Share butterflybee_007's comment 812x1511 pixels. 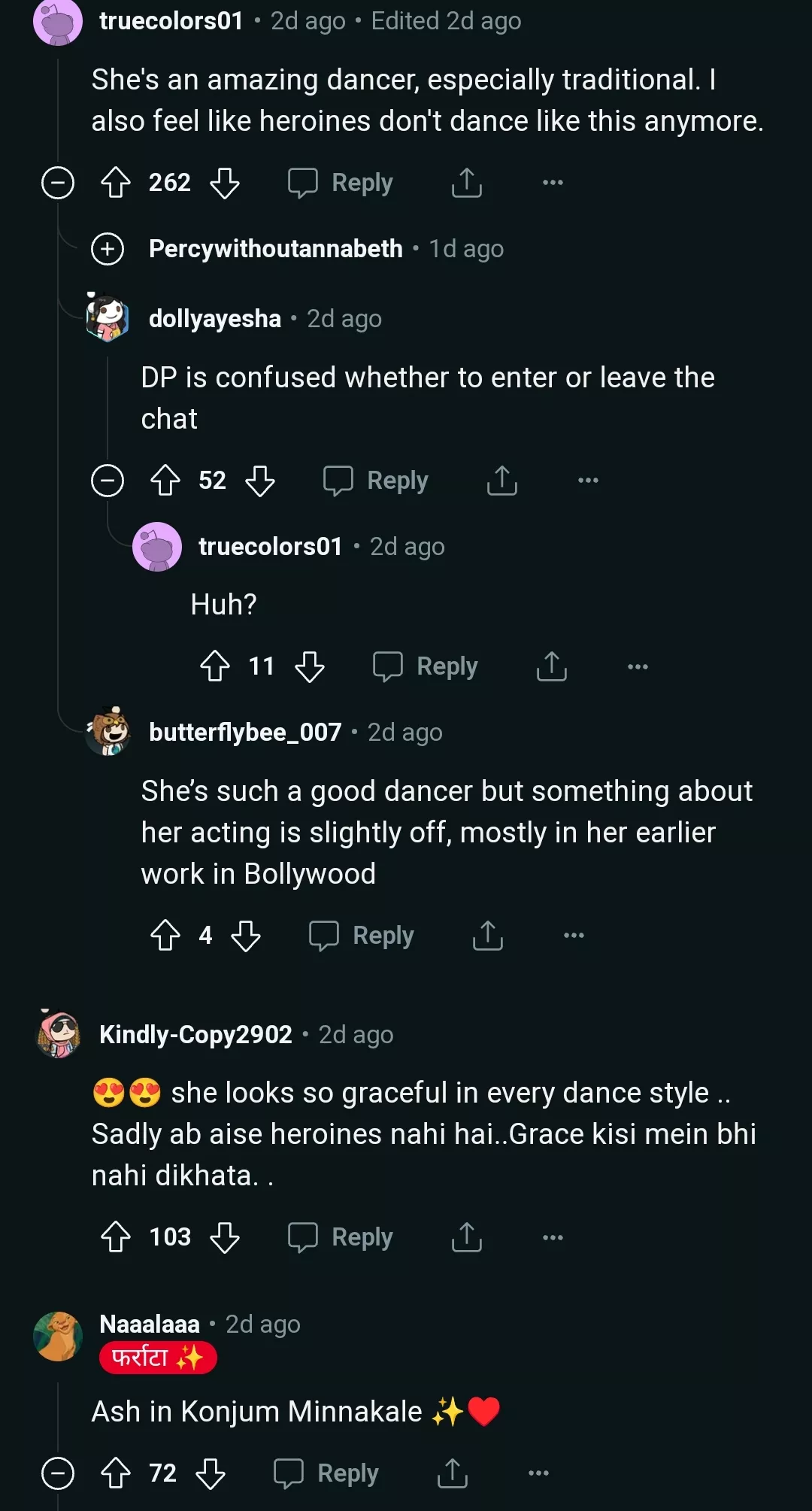pyautogui.click(x=487, y=936)
